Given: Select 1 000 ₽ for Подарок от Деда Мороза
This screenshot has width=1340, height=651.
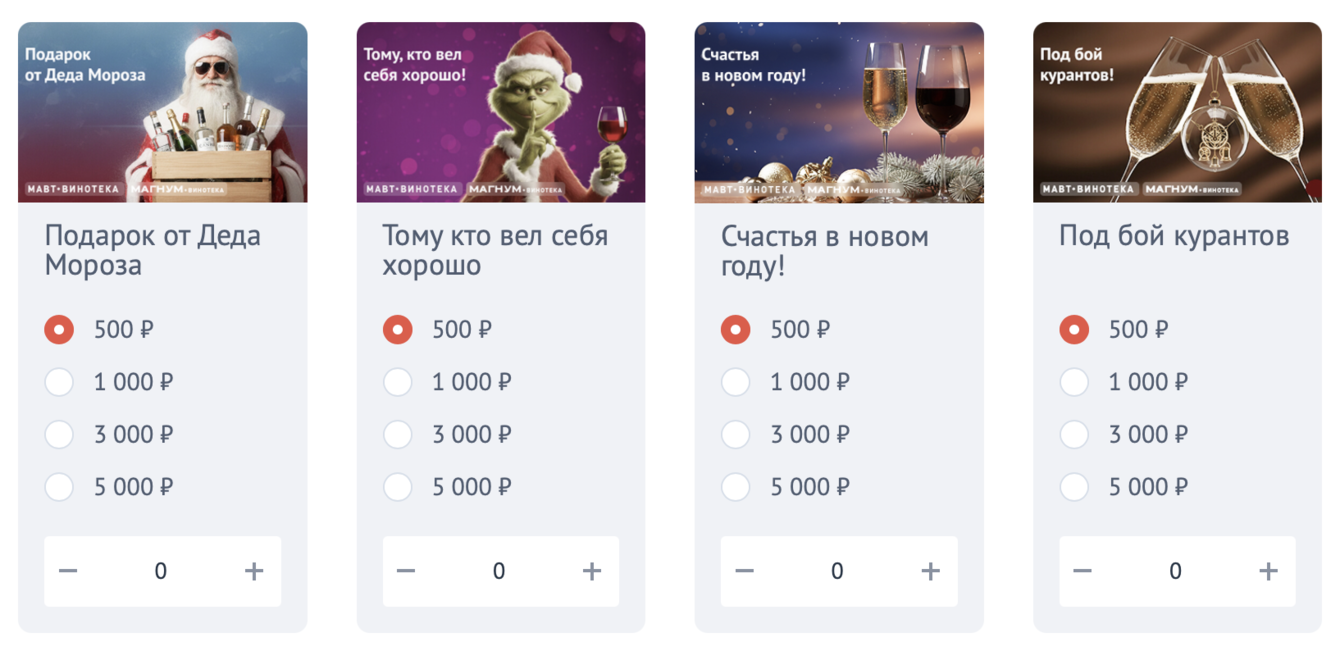Looking at the screenshot, I should click(x=59, y=382).
